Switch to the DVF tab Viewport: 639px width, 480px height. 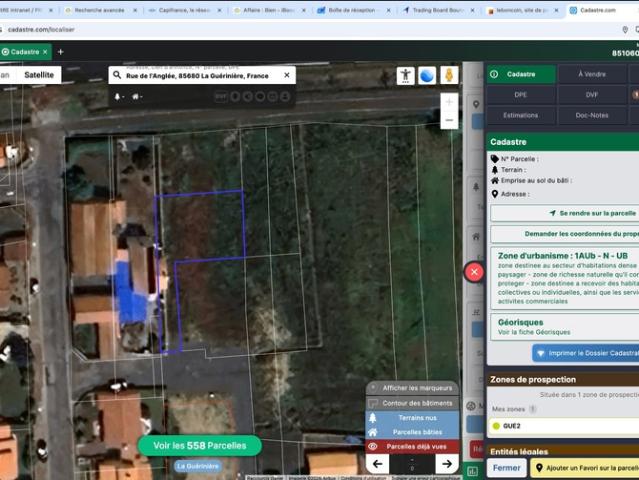(592, 95)
